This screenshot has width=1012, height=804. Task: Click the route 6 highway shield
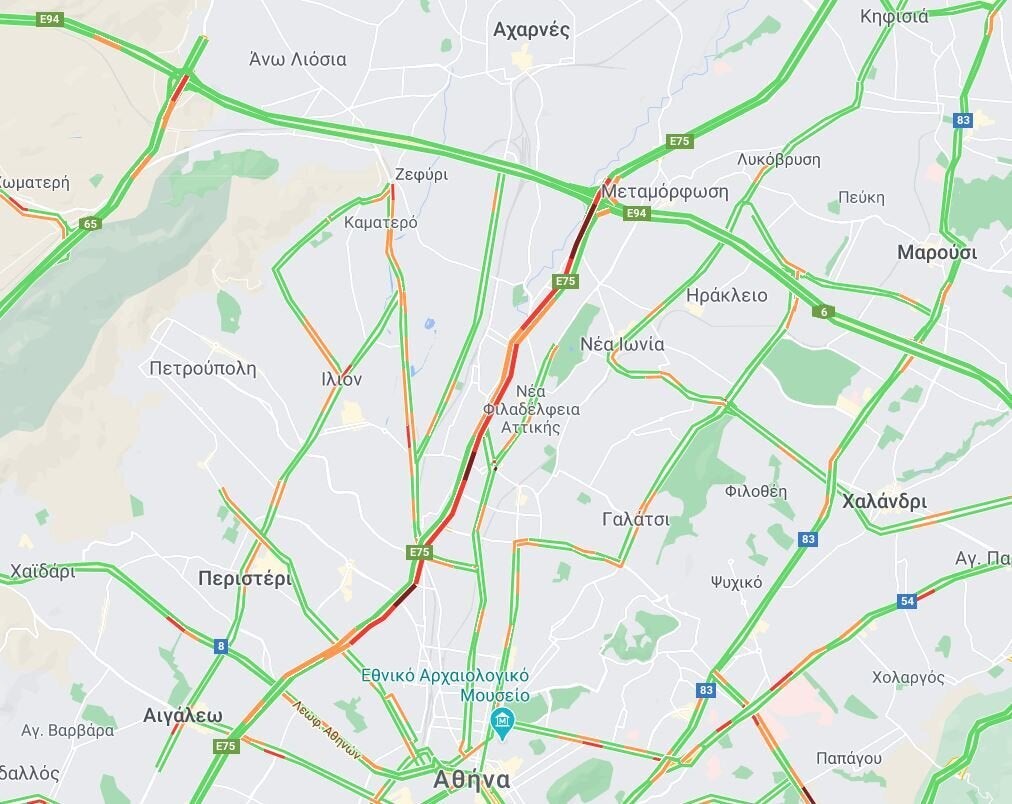(x=824, y=312)
